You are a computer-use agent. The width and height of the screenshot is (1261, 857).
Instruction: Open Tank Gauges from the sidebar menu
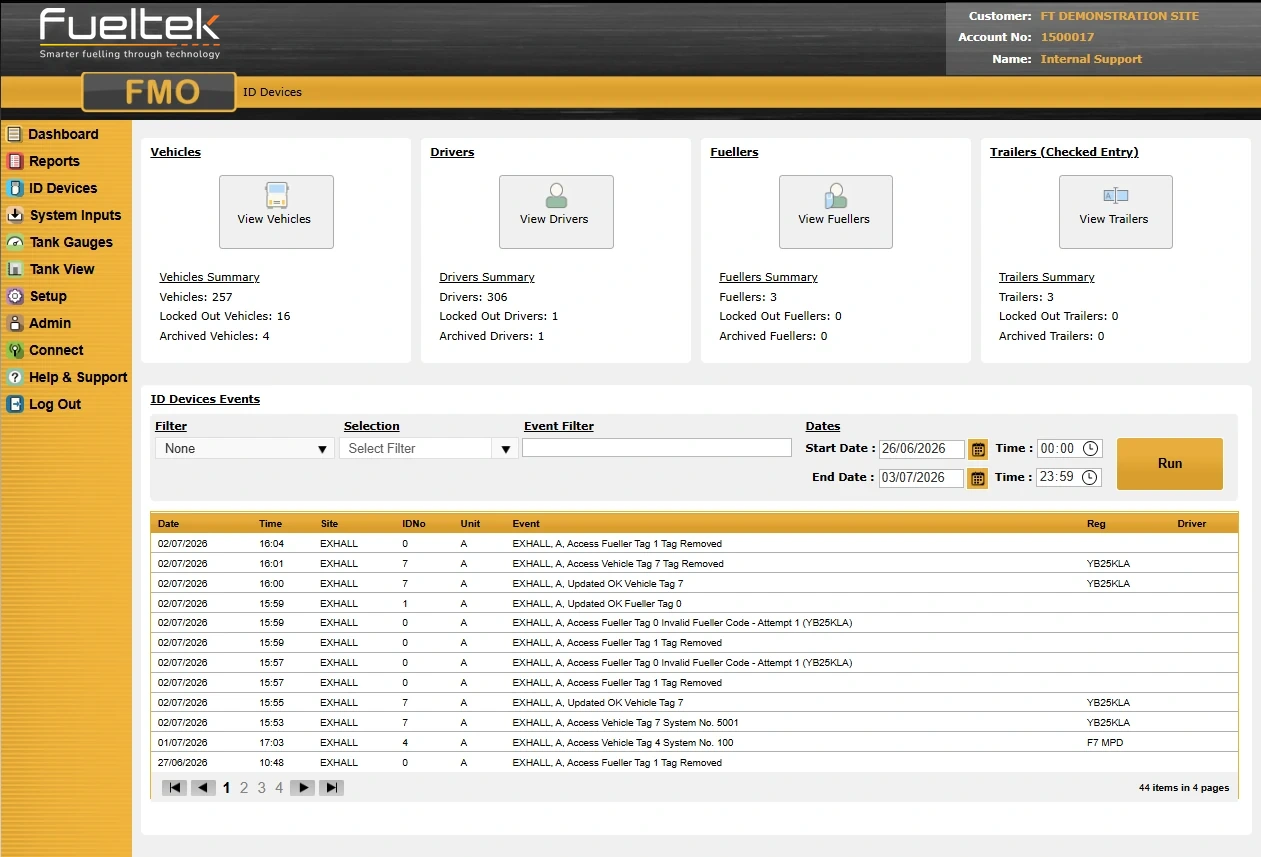click(x=71, y=242)
